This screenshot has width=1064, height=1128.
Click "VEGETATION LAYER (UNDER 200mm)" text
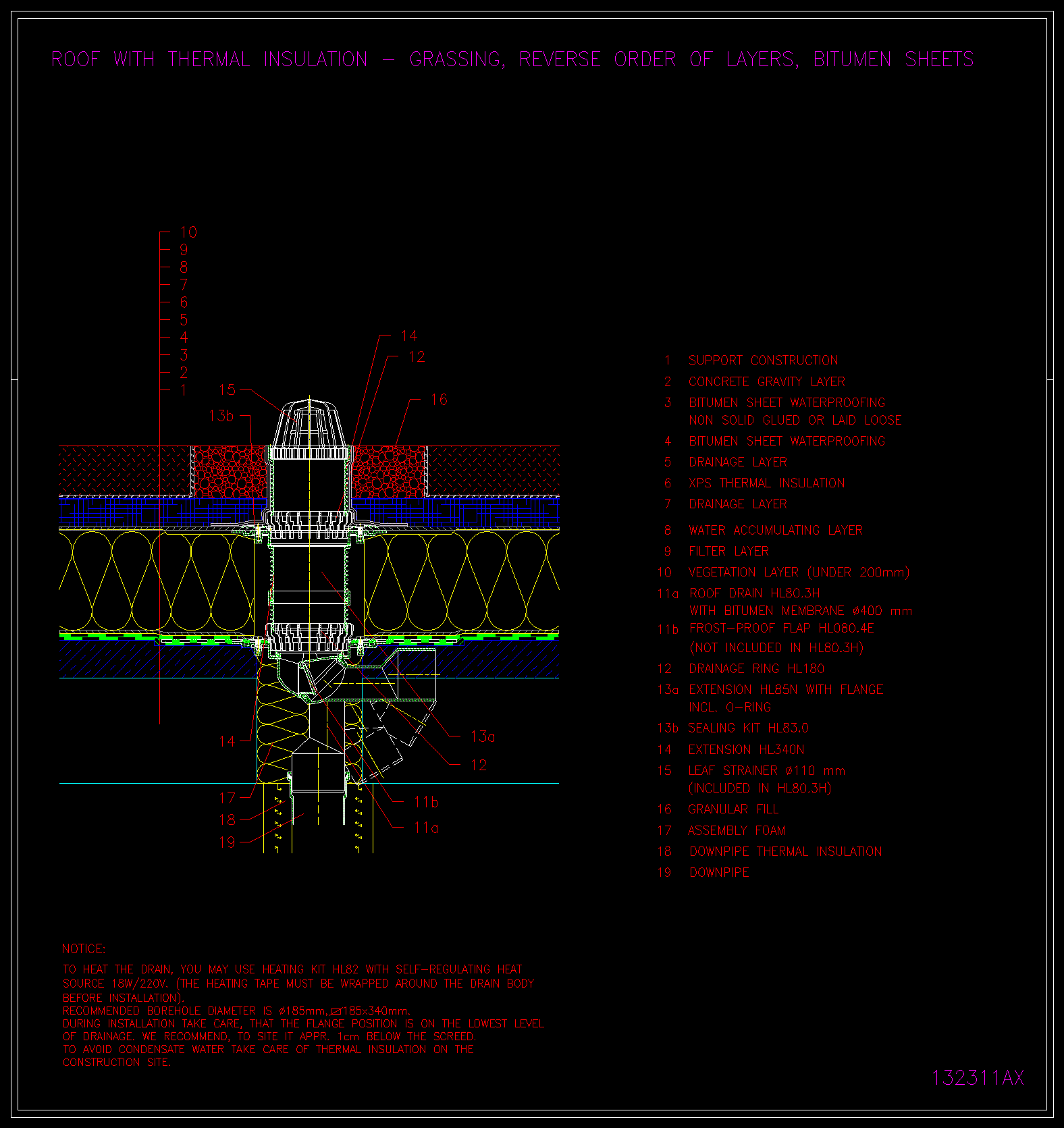coord(799,572)
